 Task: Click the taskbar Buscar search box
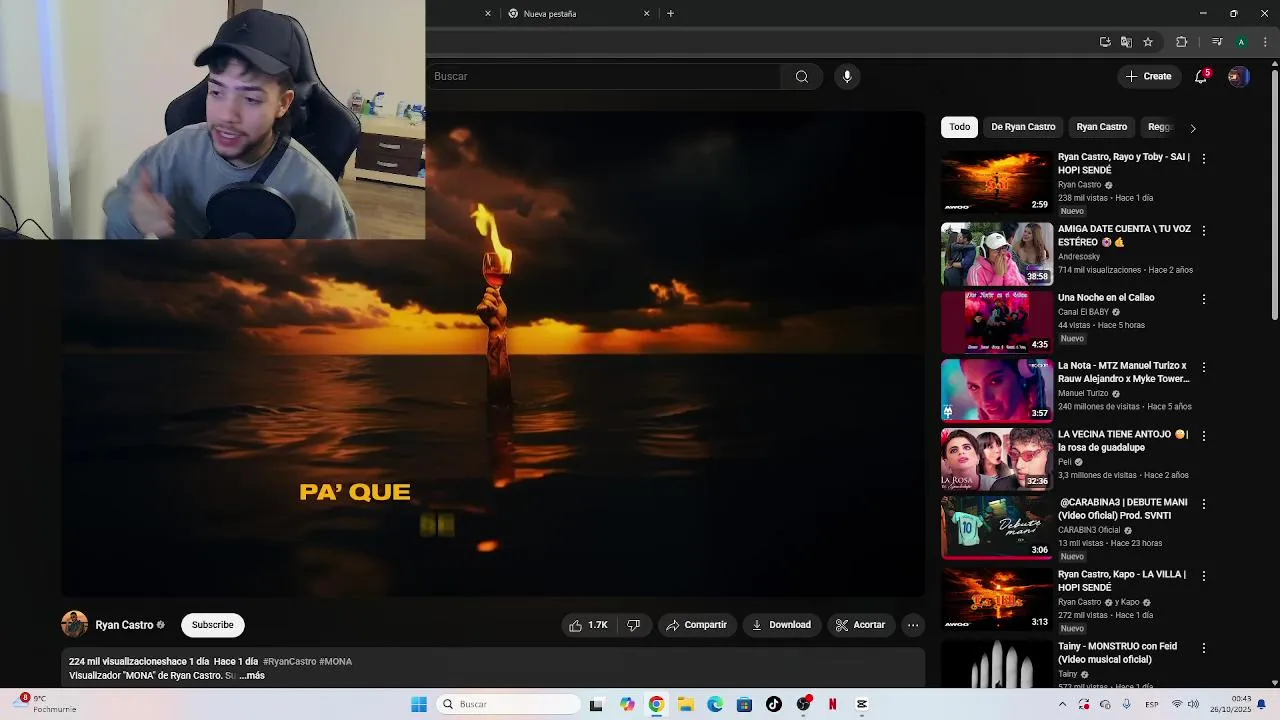(507, 704)
